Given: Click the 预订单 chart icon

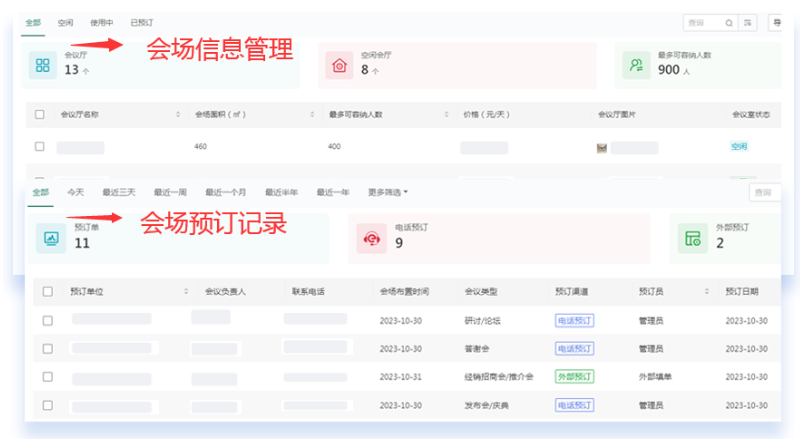Looking at the screenshot, I should coord(52,238).
